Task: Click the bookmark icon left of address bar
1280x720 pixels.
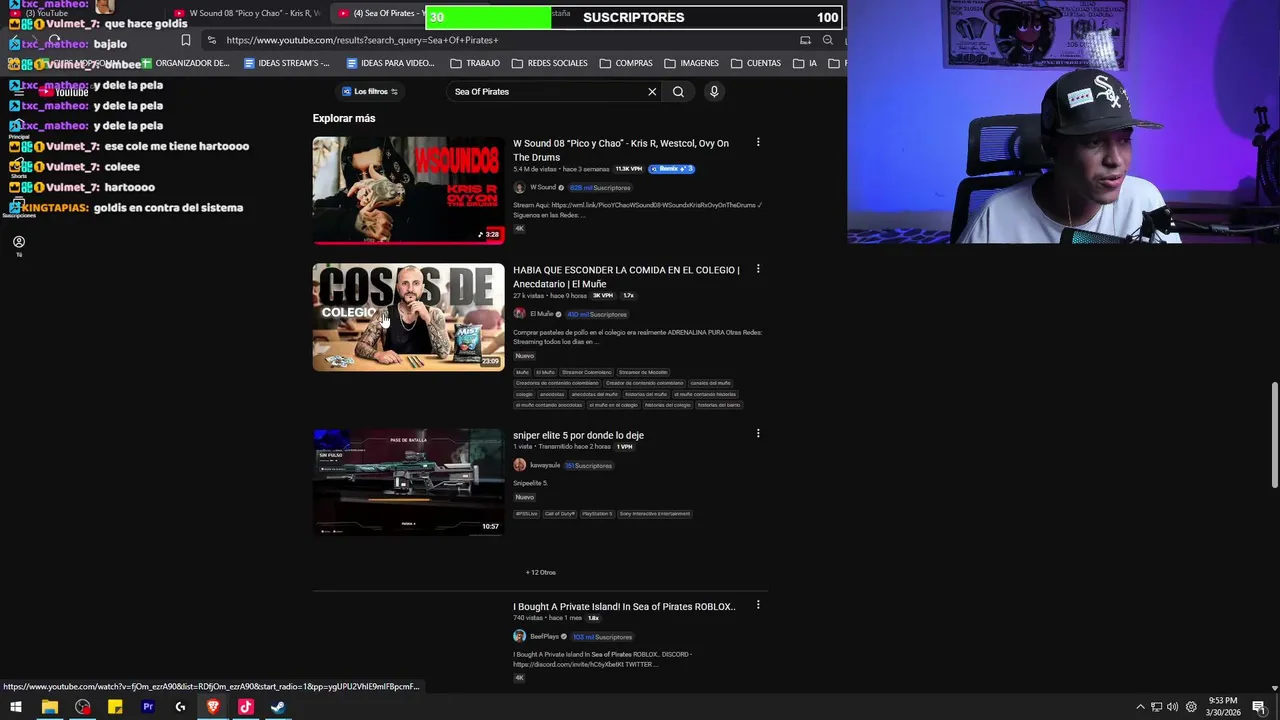Action: (x=186, y=40)
